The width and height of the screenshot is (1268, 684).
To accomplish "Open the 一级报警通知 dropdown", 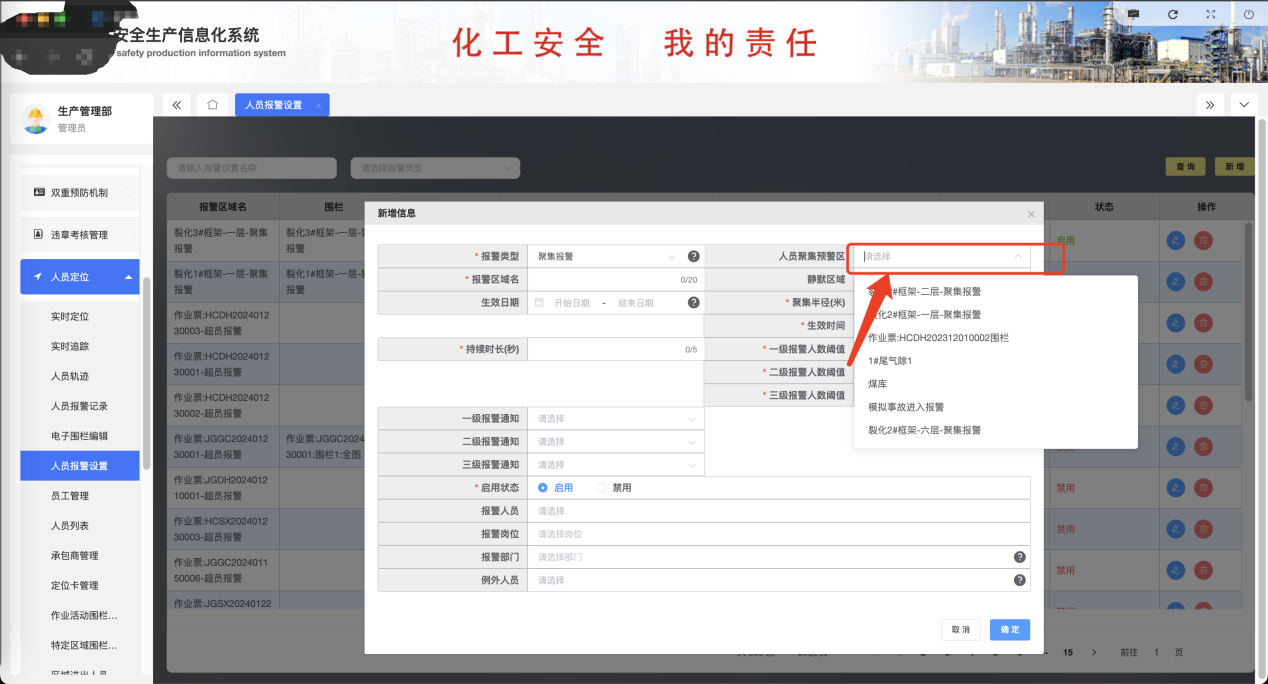I will pos(615,419).
